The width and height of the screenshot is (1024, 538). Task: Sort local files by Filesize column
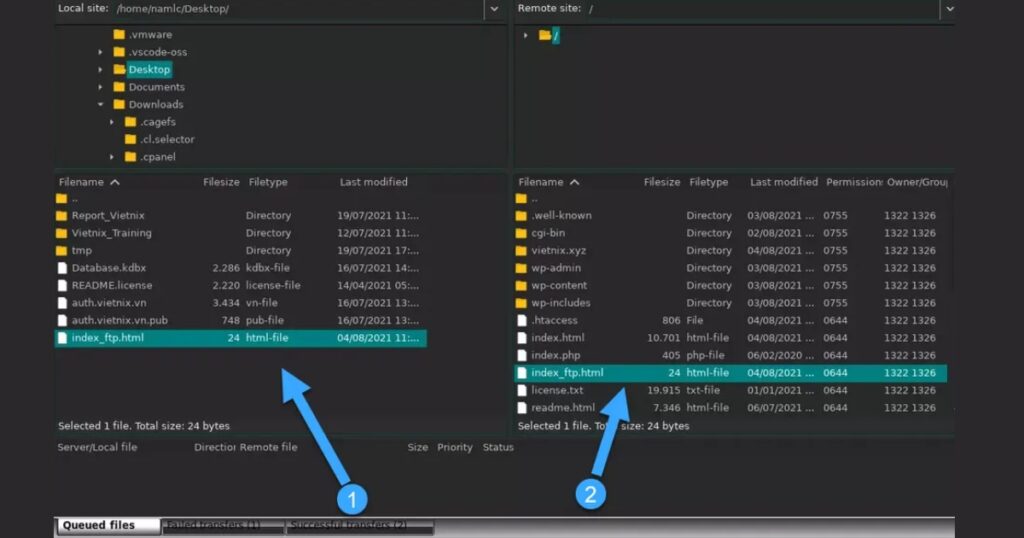coord(221,182)
